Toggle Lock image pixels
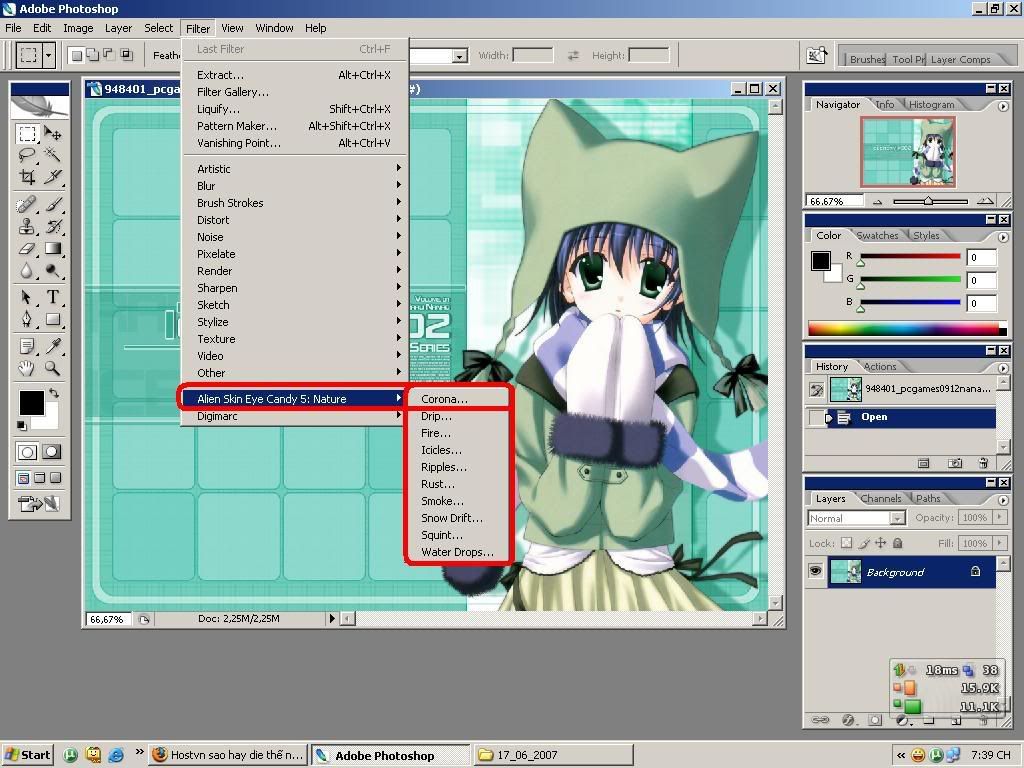Screen dimensions: 1024x768 (863, 543)
